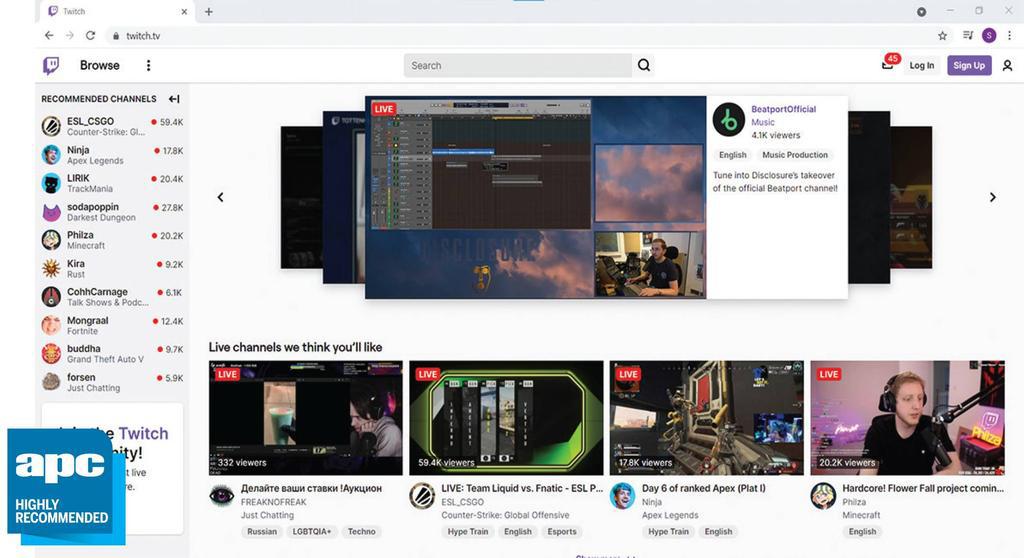Click the Kira avatar in sidebar
Viewport: 1024px width, 558px height.
[x=51, y=269]
